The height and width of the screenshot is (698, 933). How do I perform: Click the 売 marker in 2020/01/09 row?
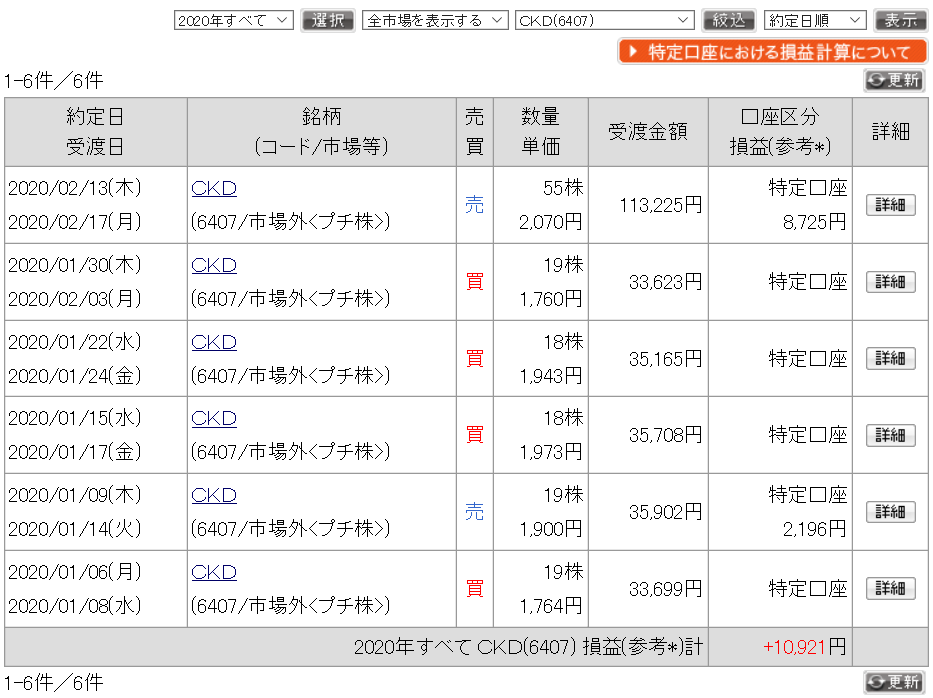tap(474, 512)
